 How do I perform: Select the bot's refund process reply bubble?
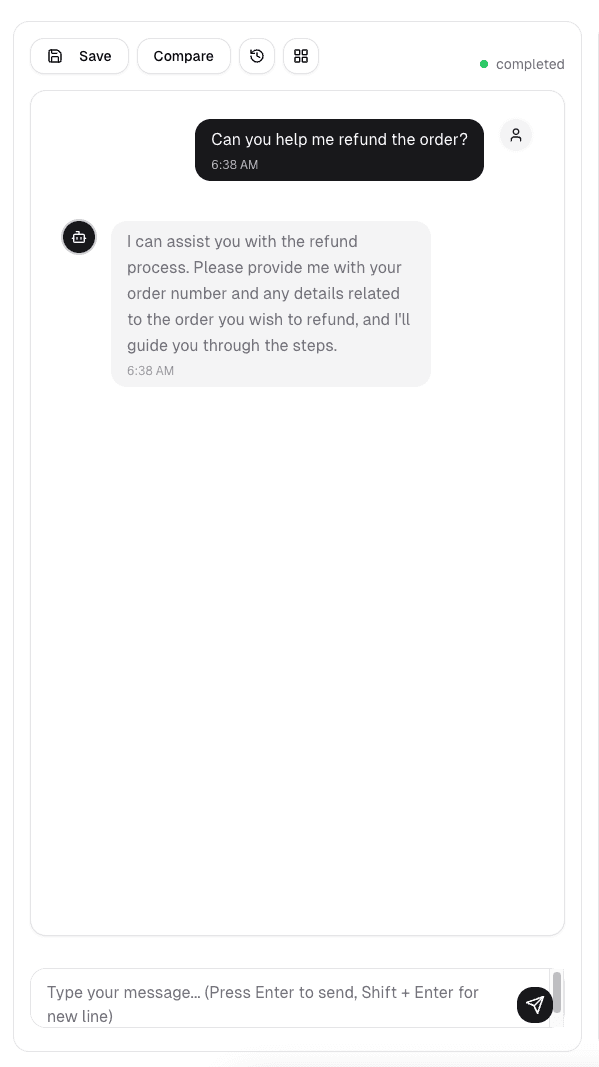click(x=271, y=303)
